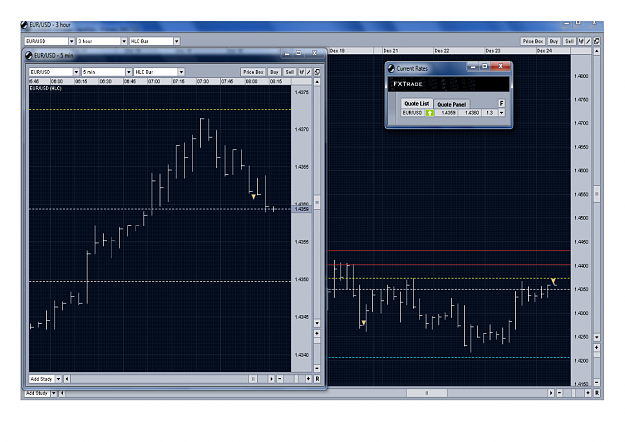Click vertical scroll up arrow in 3 hour window

597,51
